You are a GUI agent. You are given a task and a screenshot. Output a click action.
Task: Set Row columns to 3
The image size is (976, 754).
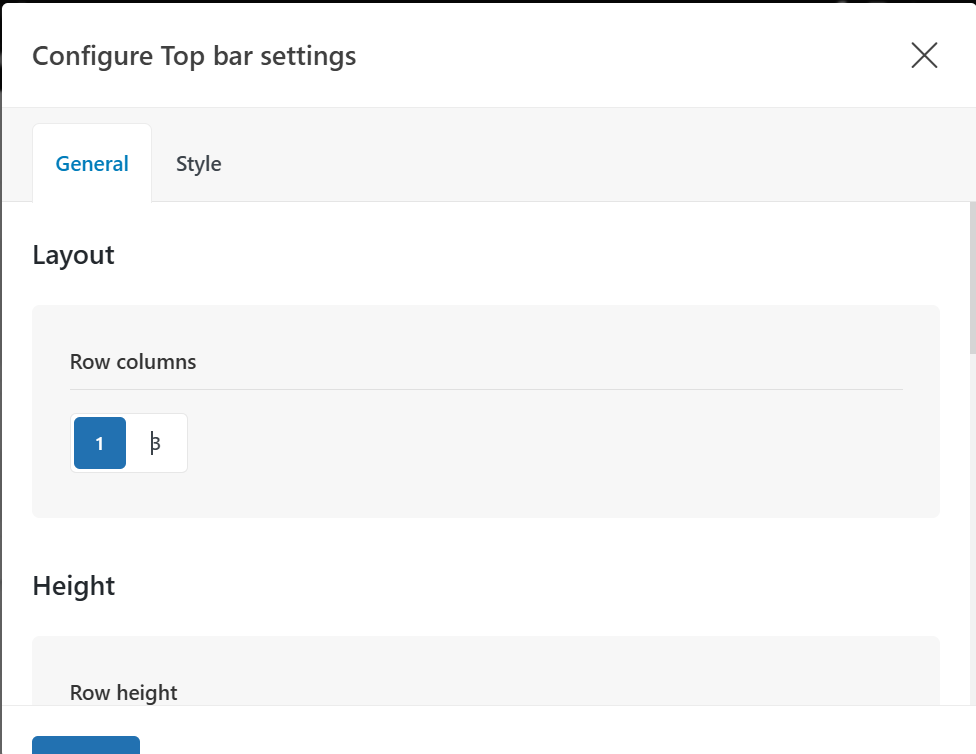tap(156, 443)
